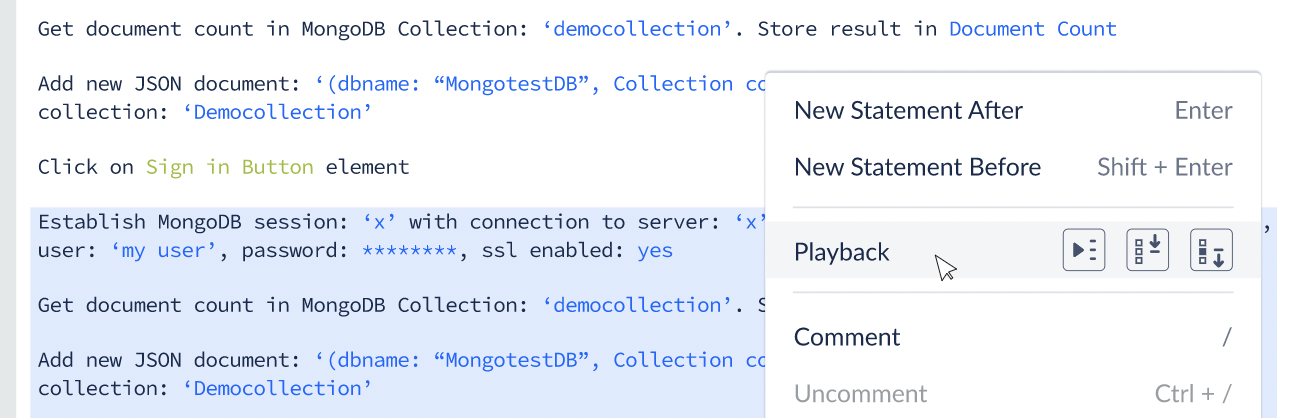Click the play-up-to-here icon with arrow above line
Image resolution: width=1302 pixels, height=418 pixels.
coord(1147,251)
